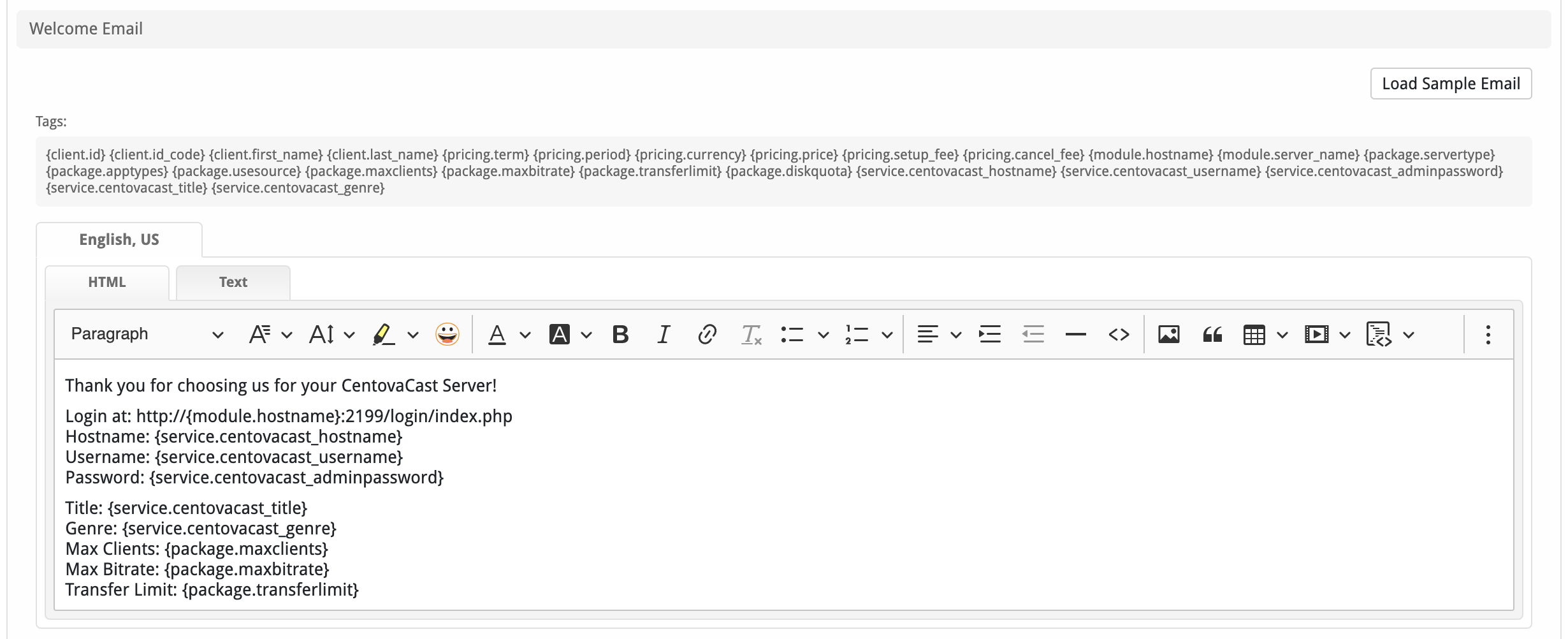Insert a block quote
The height and width of the screenshot is (639, 1568).
click(x=1212, y=334)
